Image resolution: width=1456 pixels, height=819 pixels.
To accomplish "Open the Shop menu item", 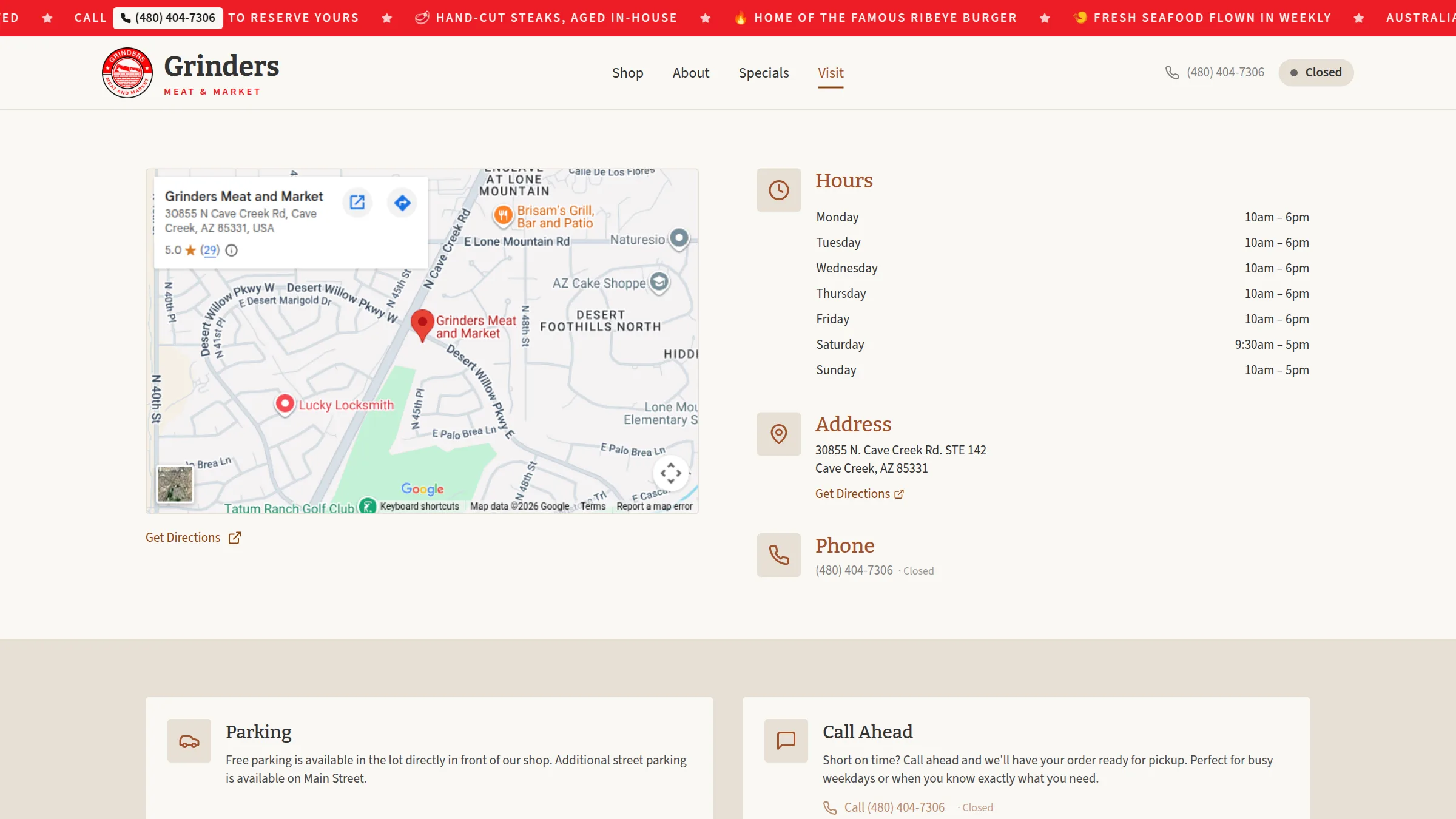I will click(x=627, y=73).
